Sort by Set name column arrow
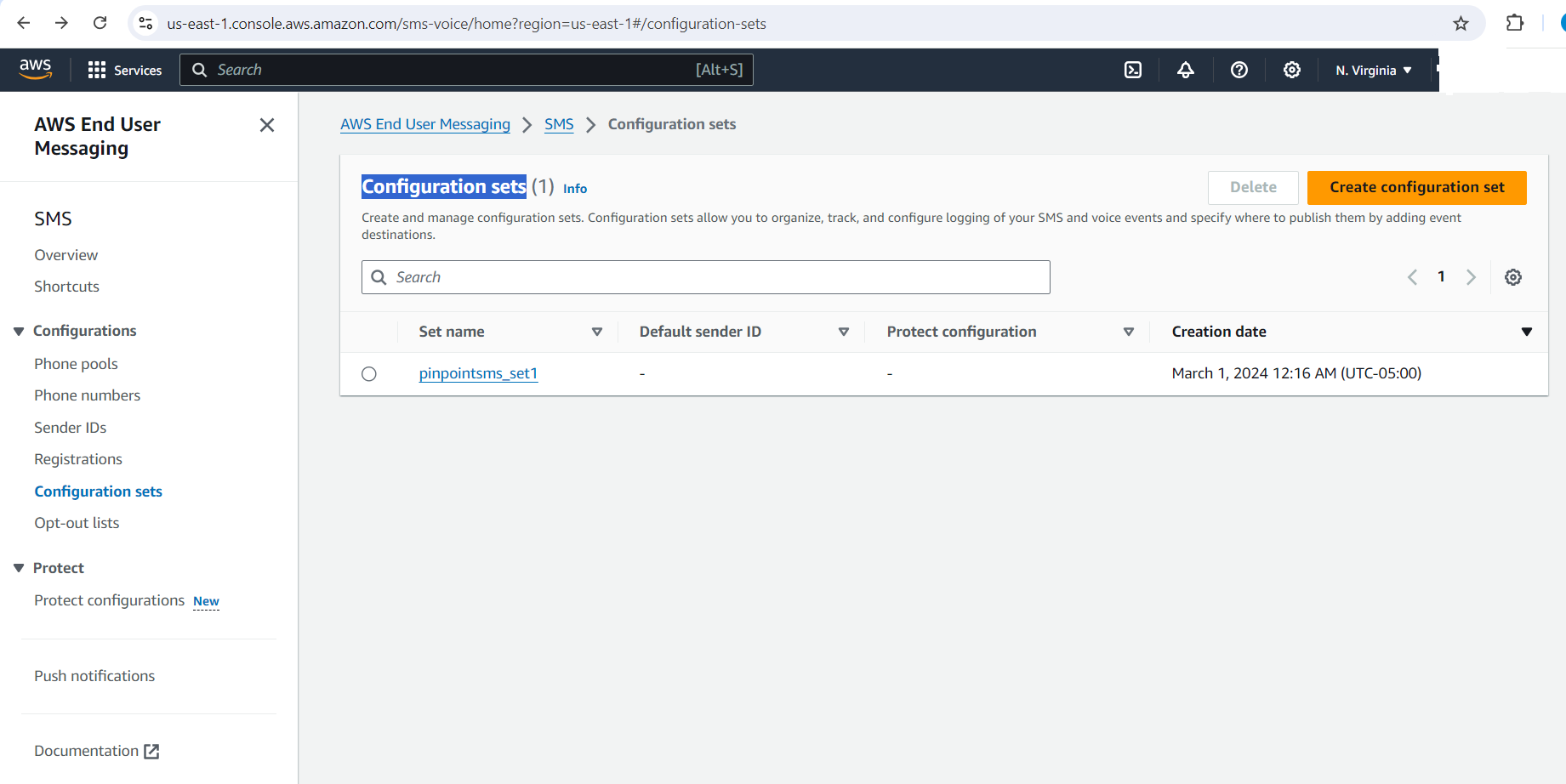This screenshot has height=784, width=1566. [597, 332]
